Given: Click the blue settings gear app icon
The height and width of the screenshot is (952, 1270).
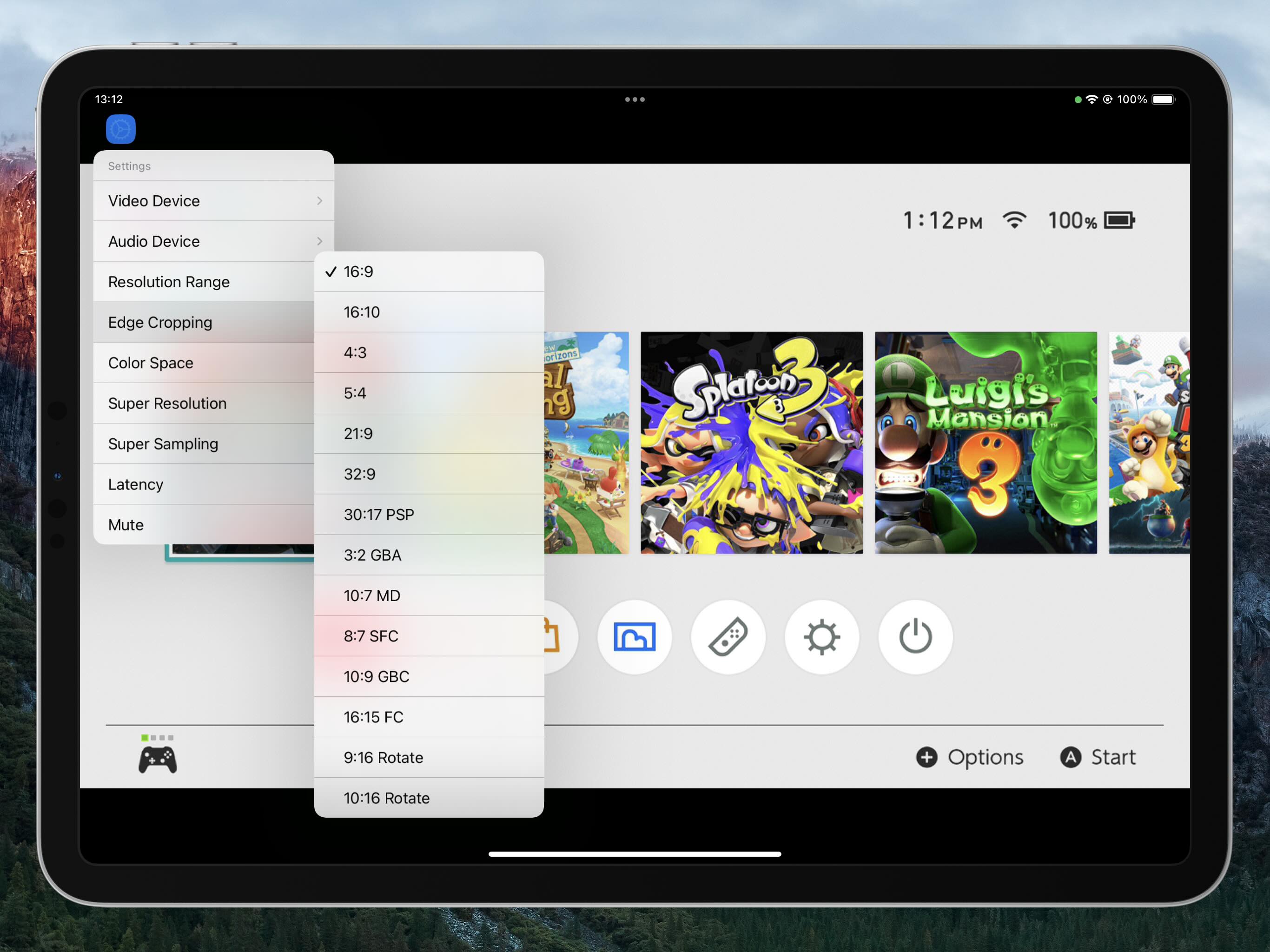Looking at the screenshot, I should point(120,129).
